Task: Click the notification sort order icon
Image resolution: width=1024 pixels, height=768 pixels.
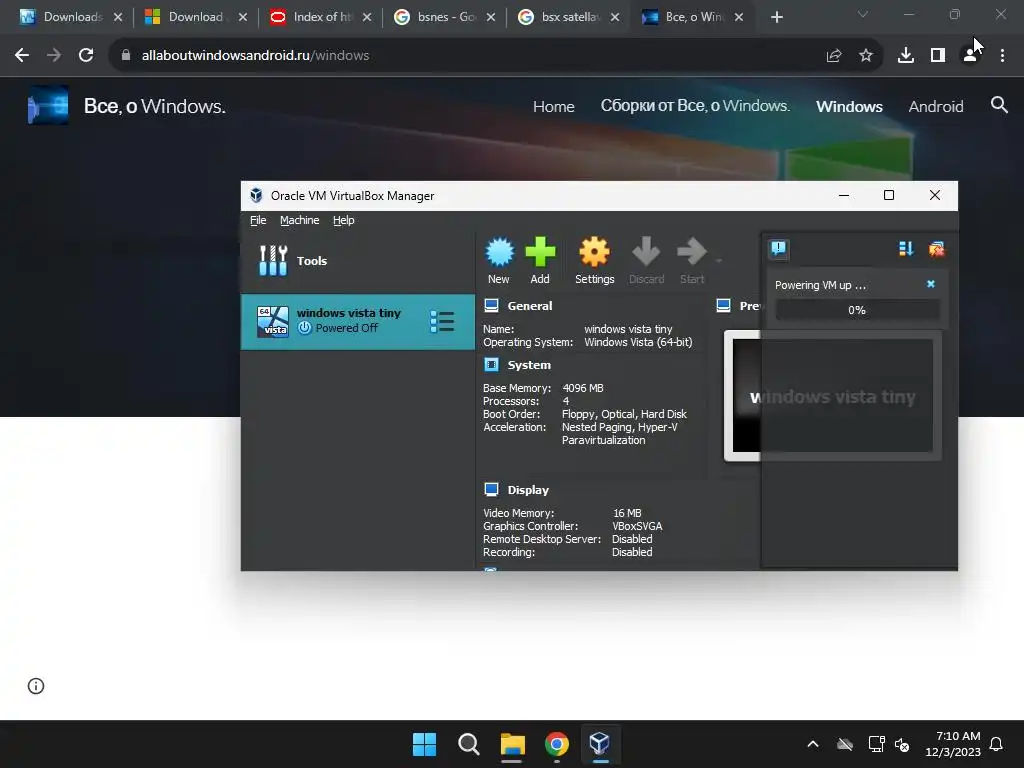Action: click(906, 249)
